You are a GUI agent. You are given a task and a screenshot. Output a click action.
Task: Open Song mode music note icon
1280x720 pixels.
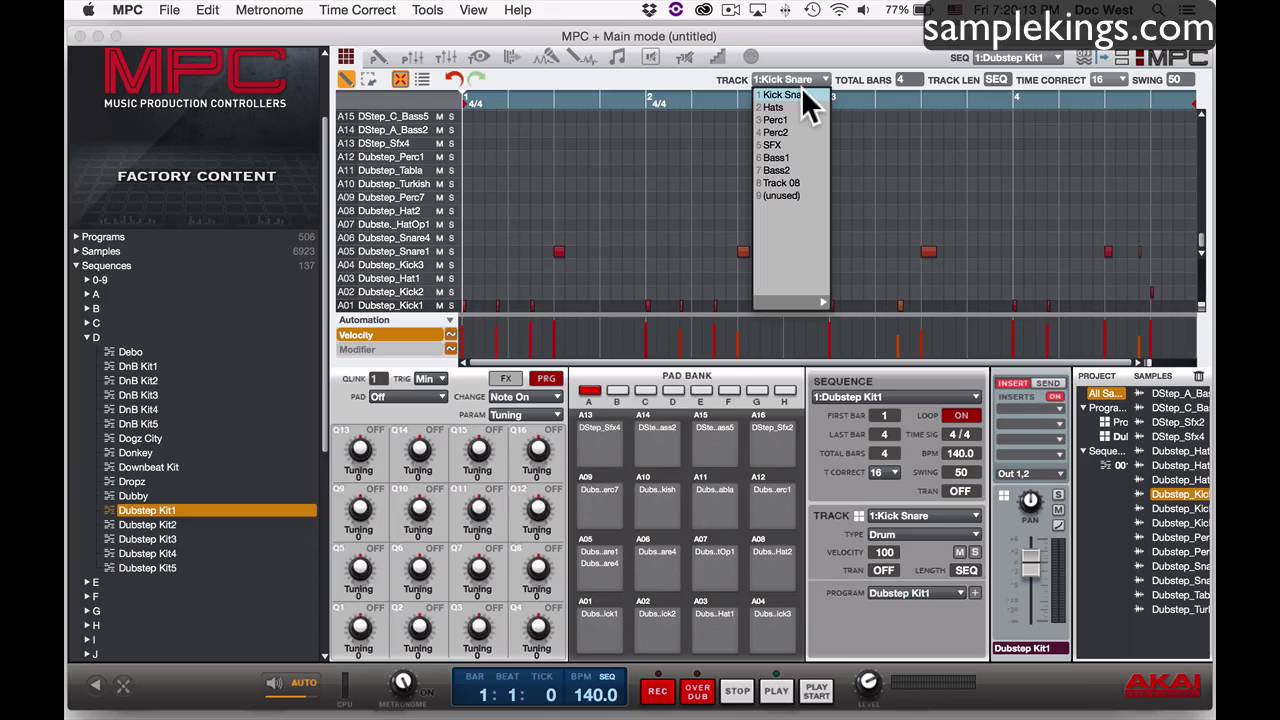point(618,57)
